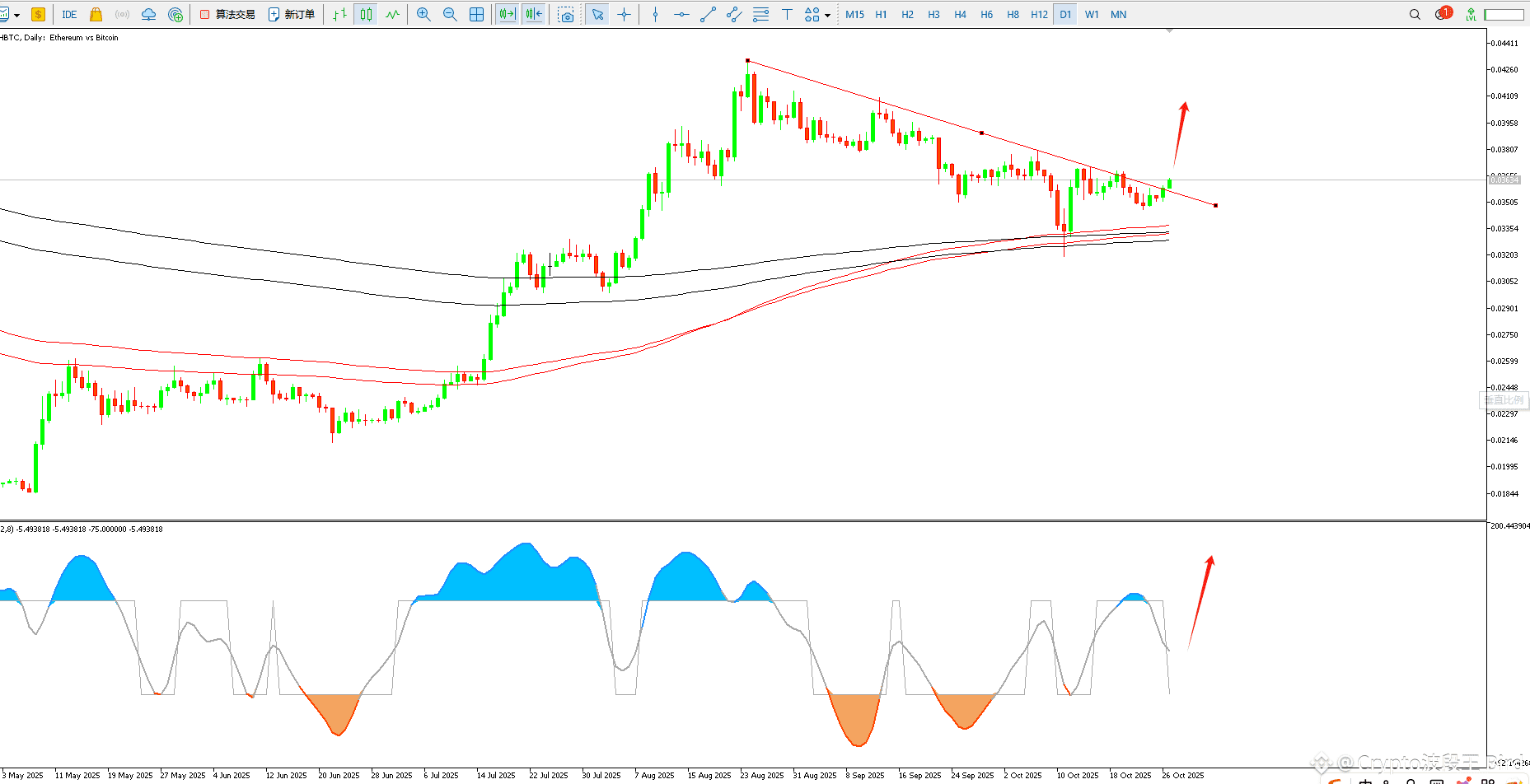Select the MN monthly timeframe
The width and height of the screenshot is (1530, 784).
pyautogui.click(x=1118, y=14)
